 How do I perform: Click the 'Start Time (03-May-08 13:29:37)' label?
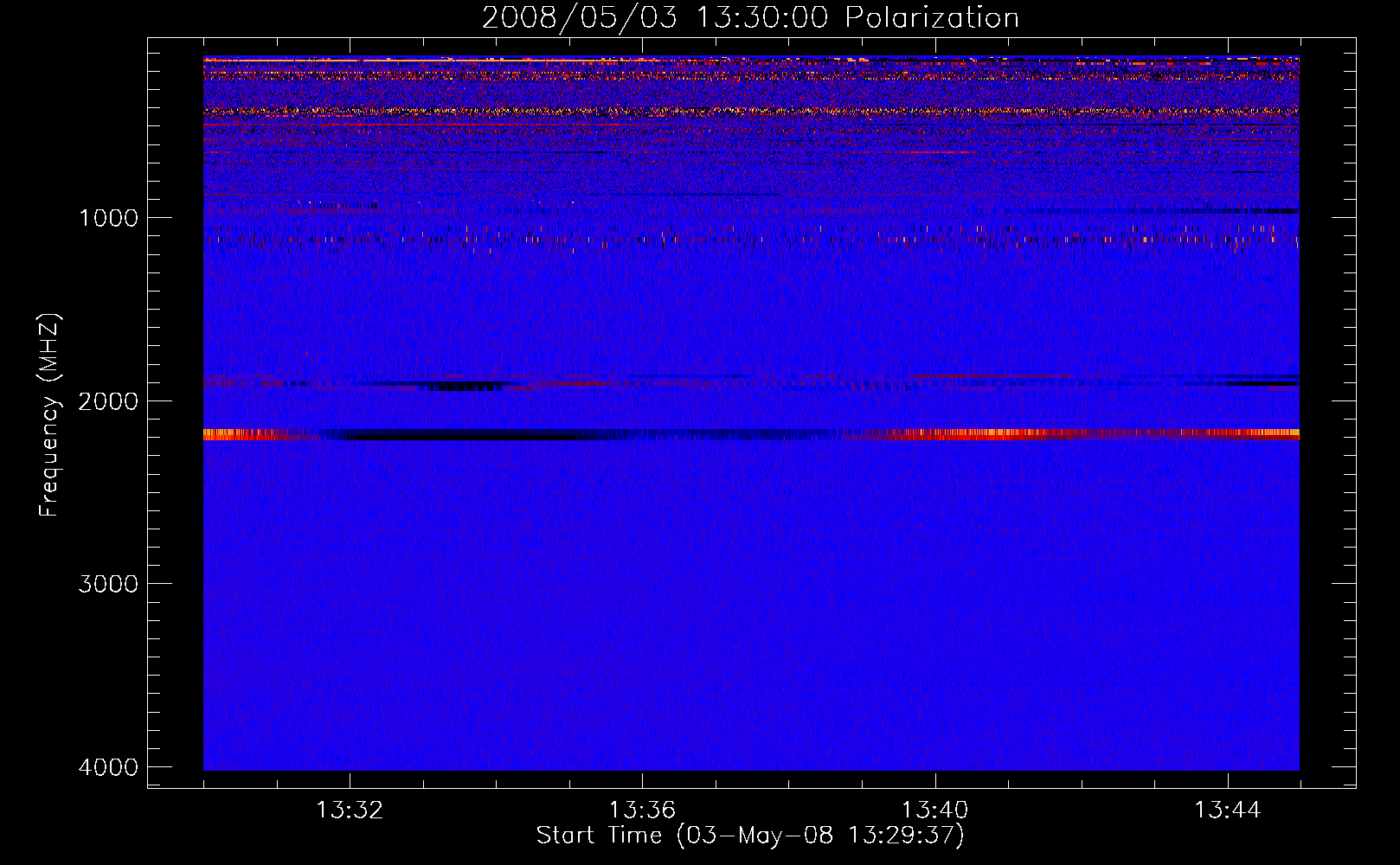click(x=750, y=836)
